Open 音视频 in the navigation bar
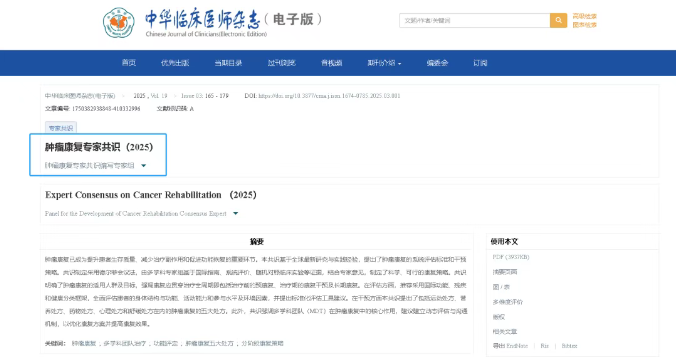Screen dimensions: 682x364 coord(331,63)
